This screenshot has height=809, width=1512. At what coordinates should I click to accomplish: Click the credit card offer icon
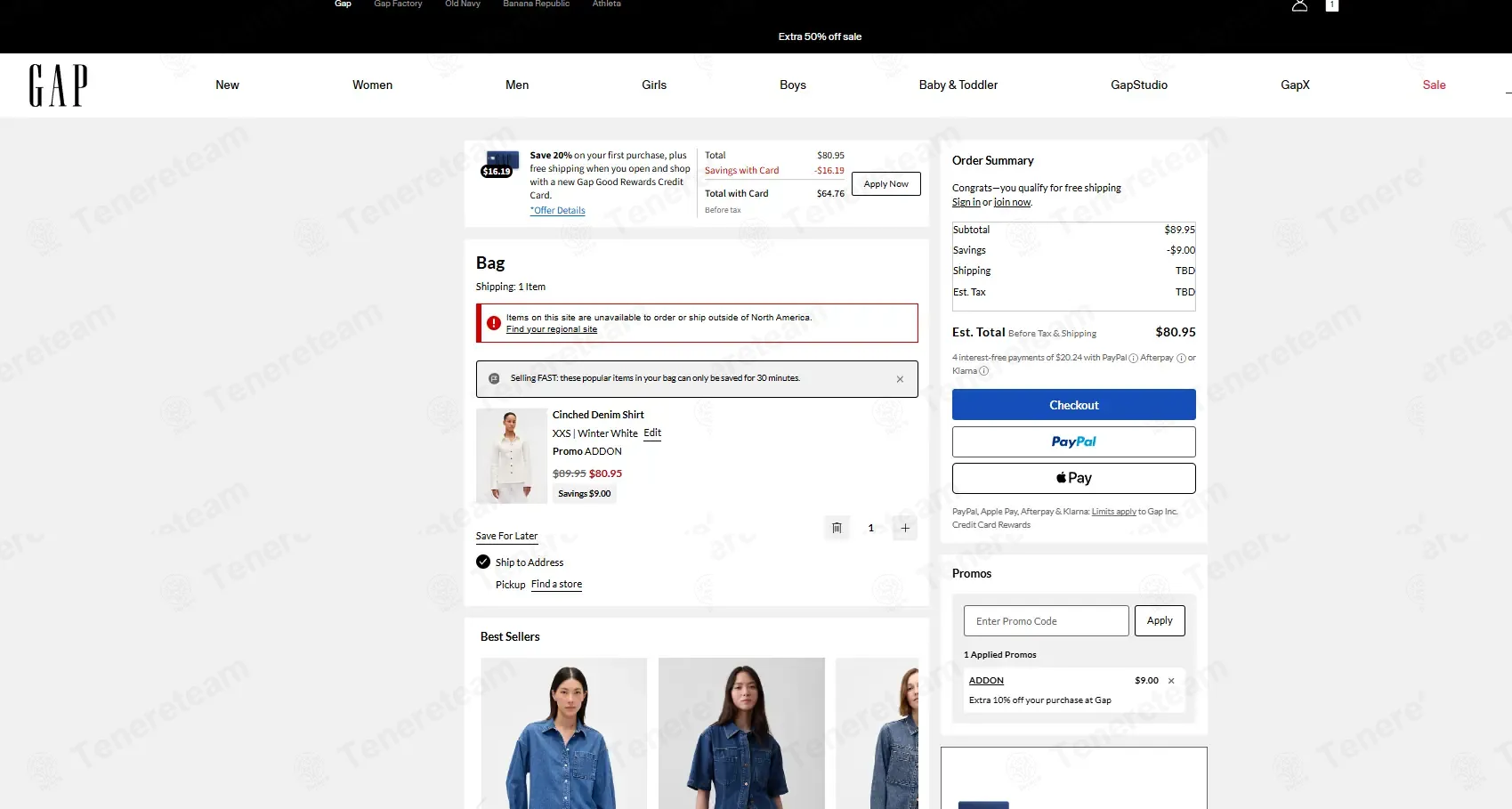click(x=500, y=163)
